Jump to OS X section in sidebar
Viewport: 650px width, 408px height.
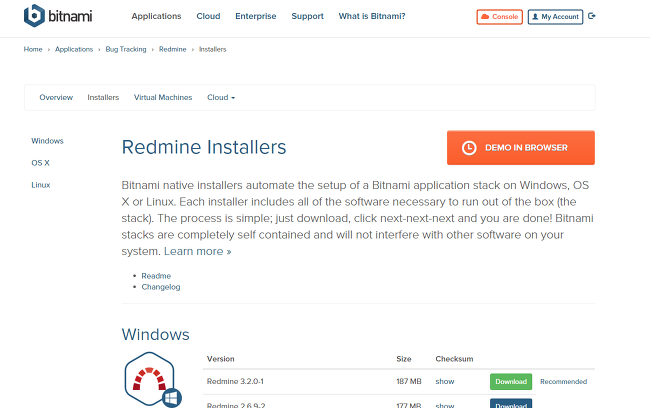pyautogui.click(x=40, y=163)
